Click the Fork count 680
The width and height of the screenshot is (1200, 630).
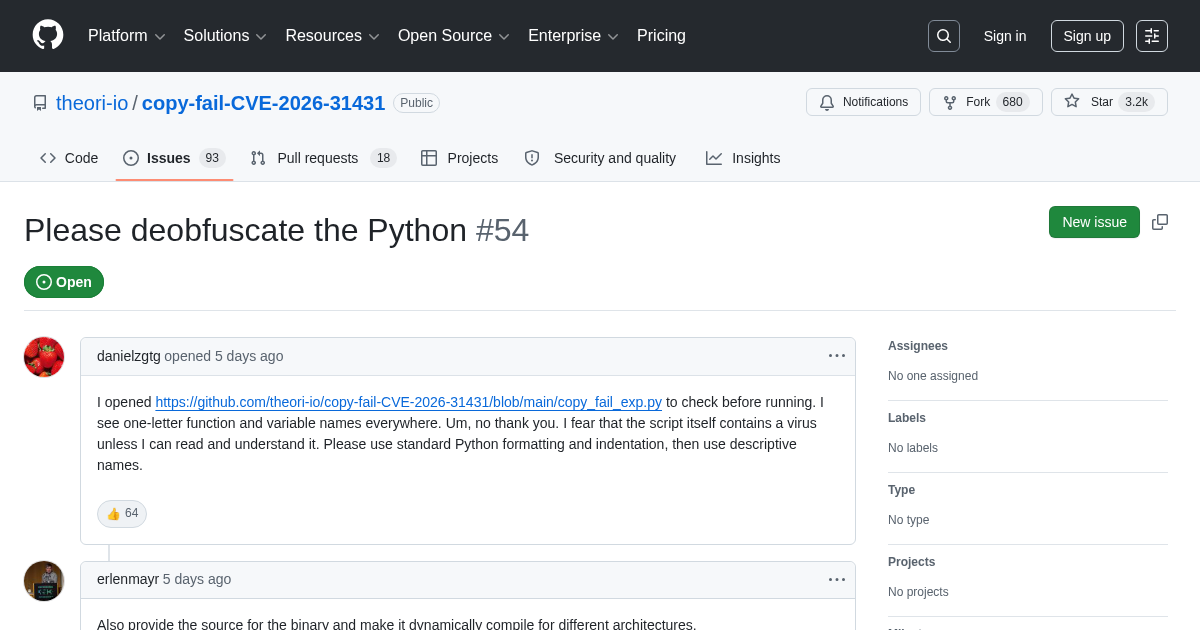click(x=1013, y=102)
